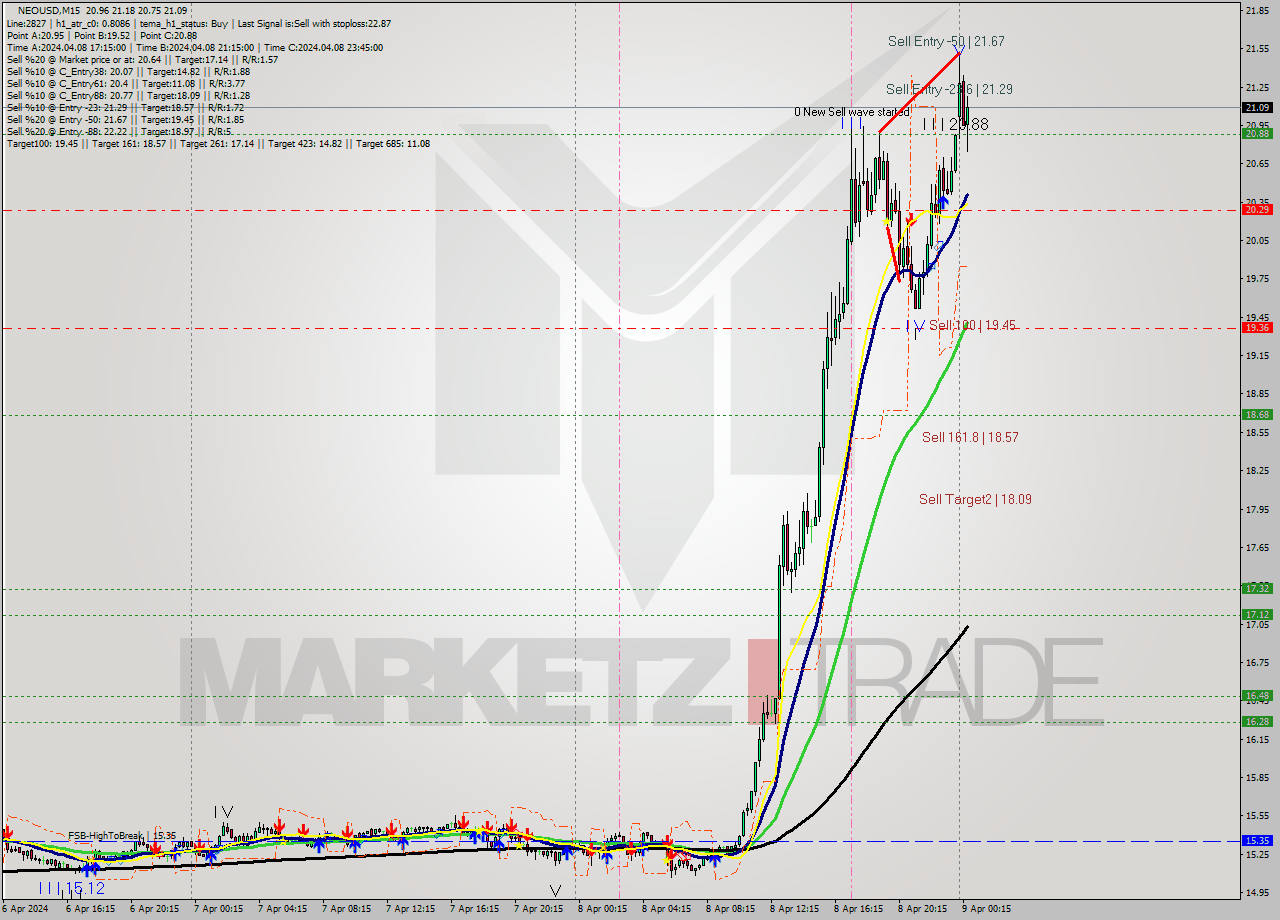
Task: Click '7 Apr 16:15' on the time axis
Action: pyautogui.click(x=475, y=909)
